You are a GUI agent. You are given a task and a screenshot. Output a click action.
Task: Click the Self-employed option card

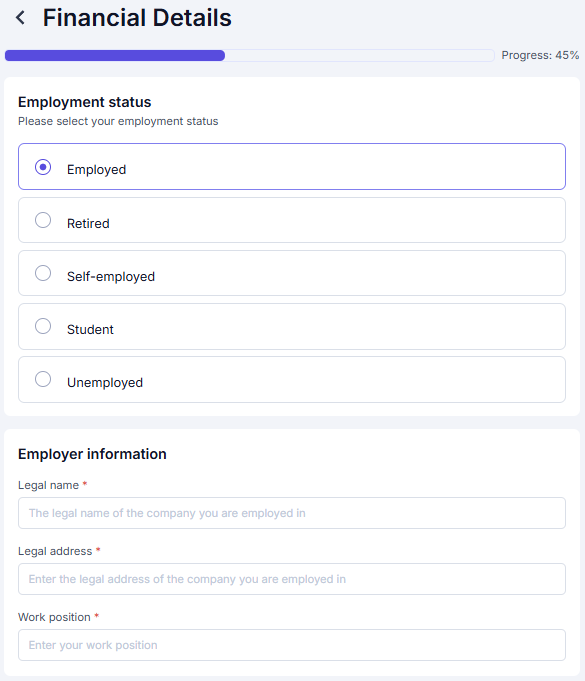[292, 273]
